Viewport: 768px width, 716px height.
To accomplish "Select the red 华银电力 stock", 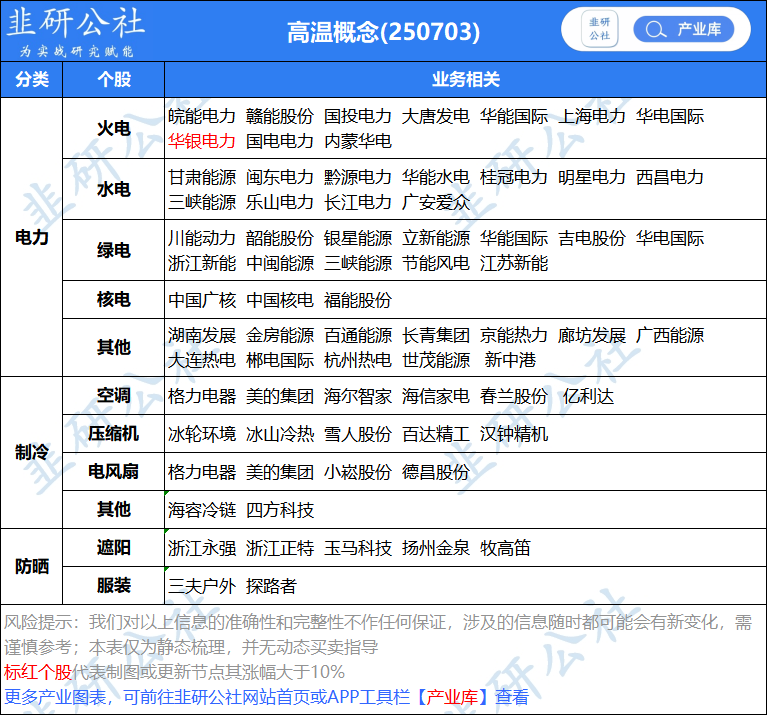I will click(x=202, y=141).
